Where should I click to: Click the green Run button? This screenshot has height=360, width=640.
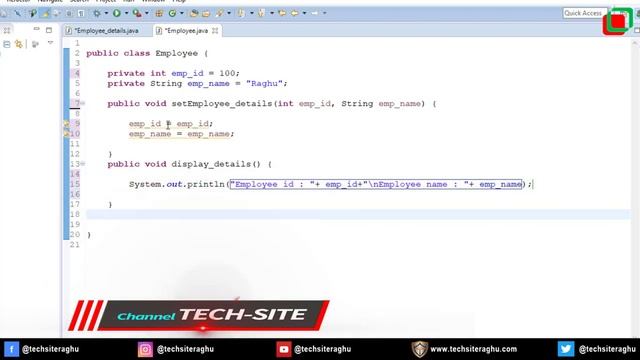[117, 13]
